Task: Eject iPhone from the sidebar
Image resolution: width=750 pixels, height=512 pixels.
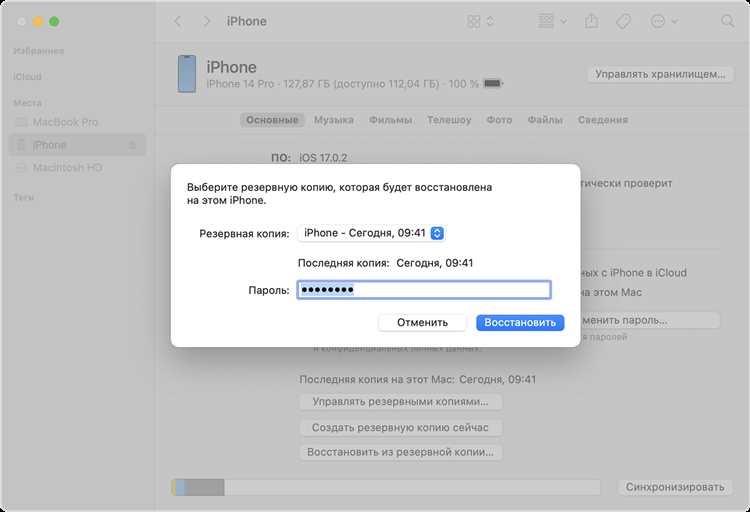Action: (132, 146)
